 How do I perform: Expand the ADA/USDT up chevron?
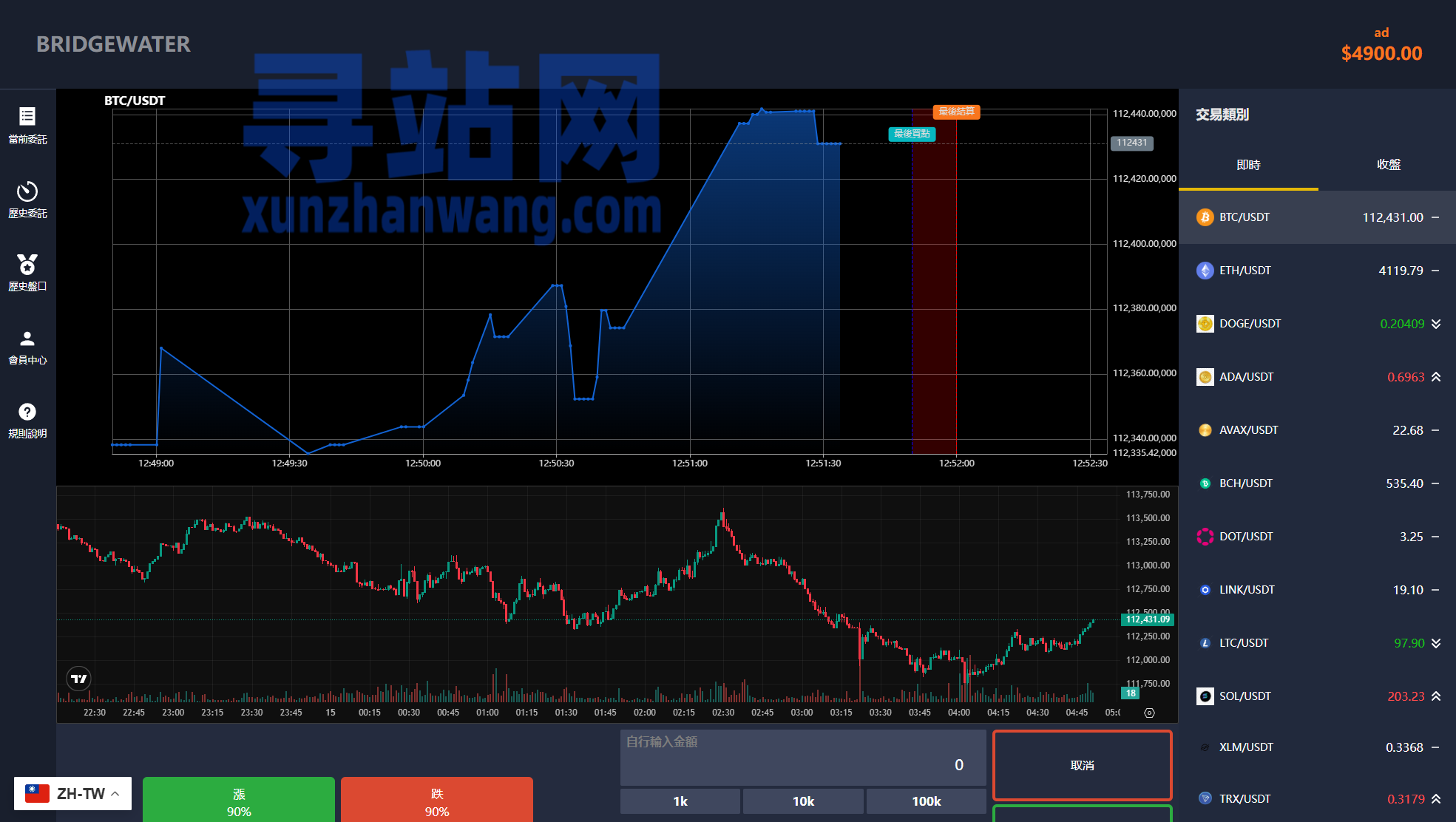[x=1436, y=377]
